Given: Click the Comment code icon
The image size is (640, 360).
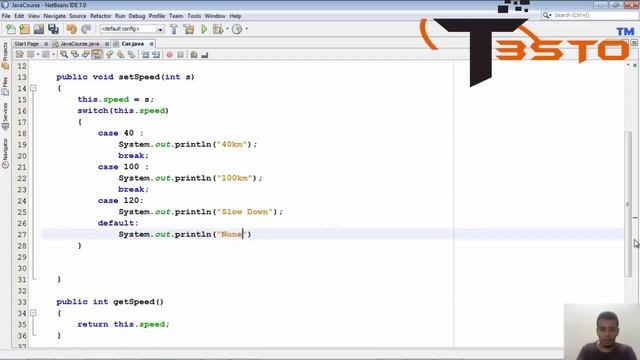Looking at the screenshot, I should tap(194, 55).
